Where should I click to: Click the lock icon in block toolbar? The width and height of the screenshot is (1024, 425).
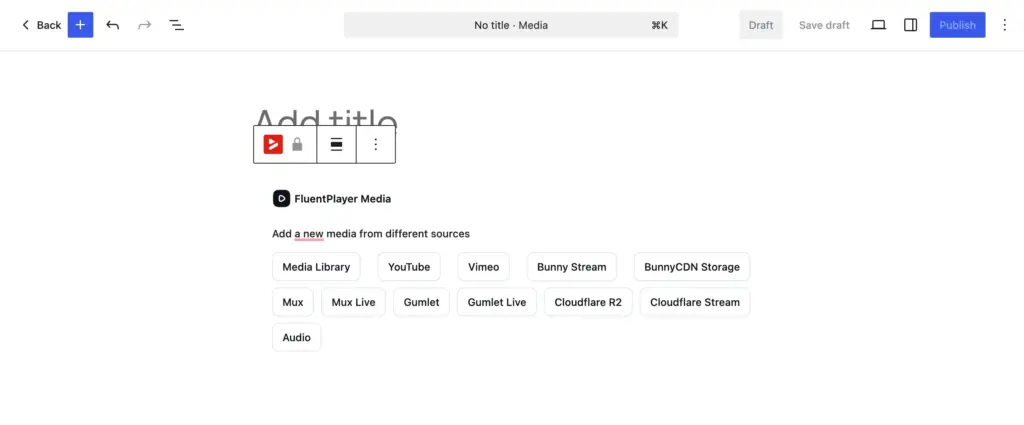click(x=297, y=144)
